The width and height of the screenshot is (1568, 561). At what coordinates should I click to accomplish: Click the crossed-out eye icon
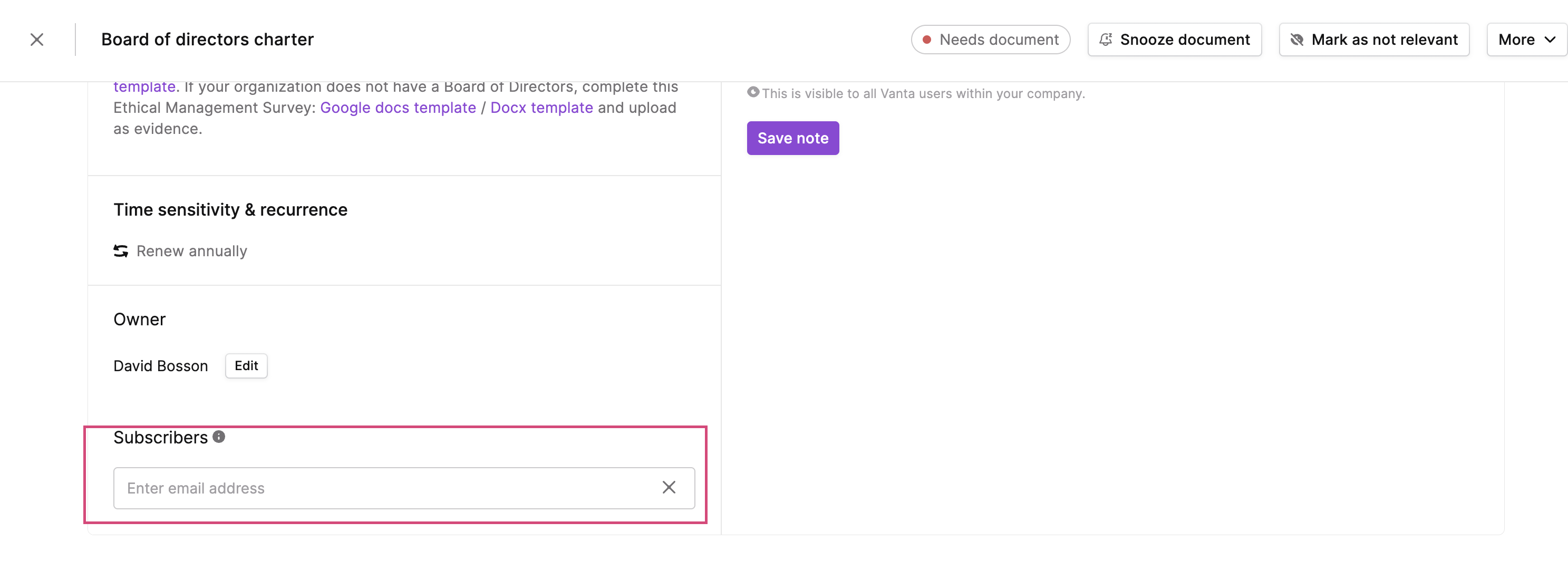coord(1296,40)
